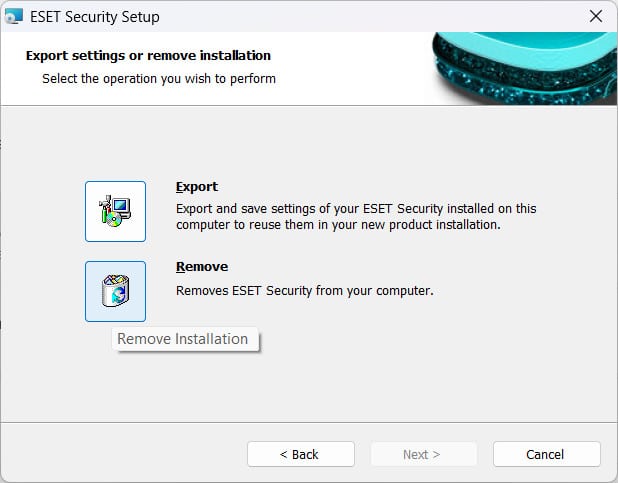Click the blue arrow on Remove bin icon

pyautogui.click(x=119, y=295)
